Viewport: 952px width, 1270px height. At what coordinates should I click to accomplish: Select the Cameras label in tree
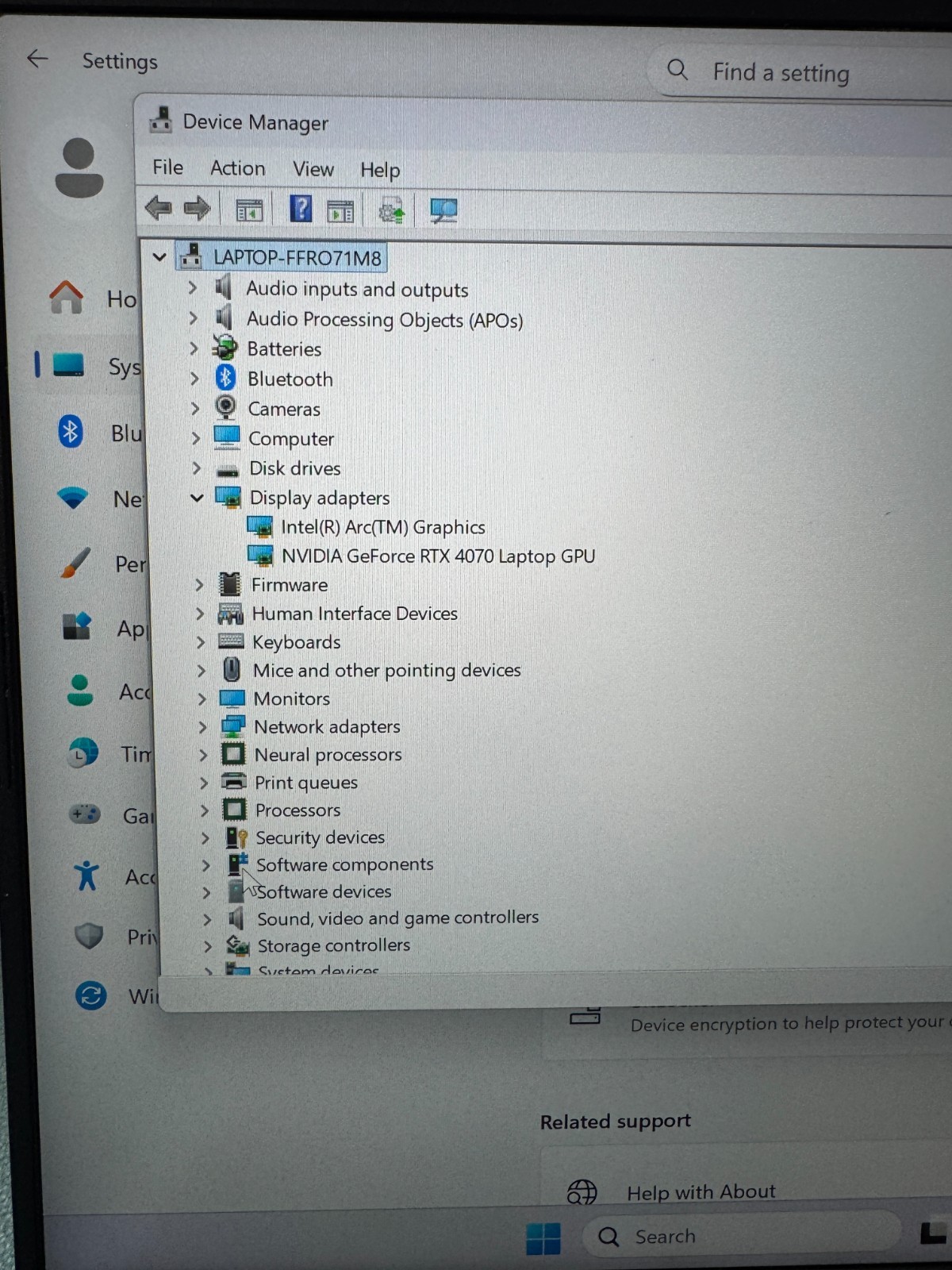[x=284, y=409]
